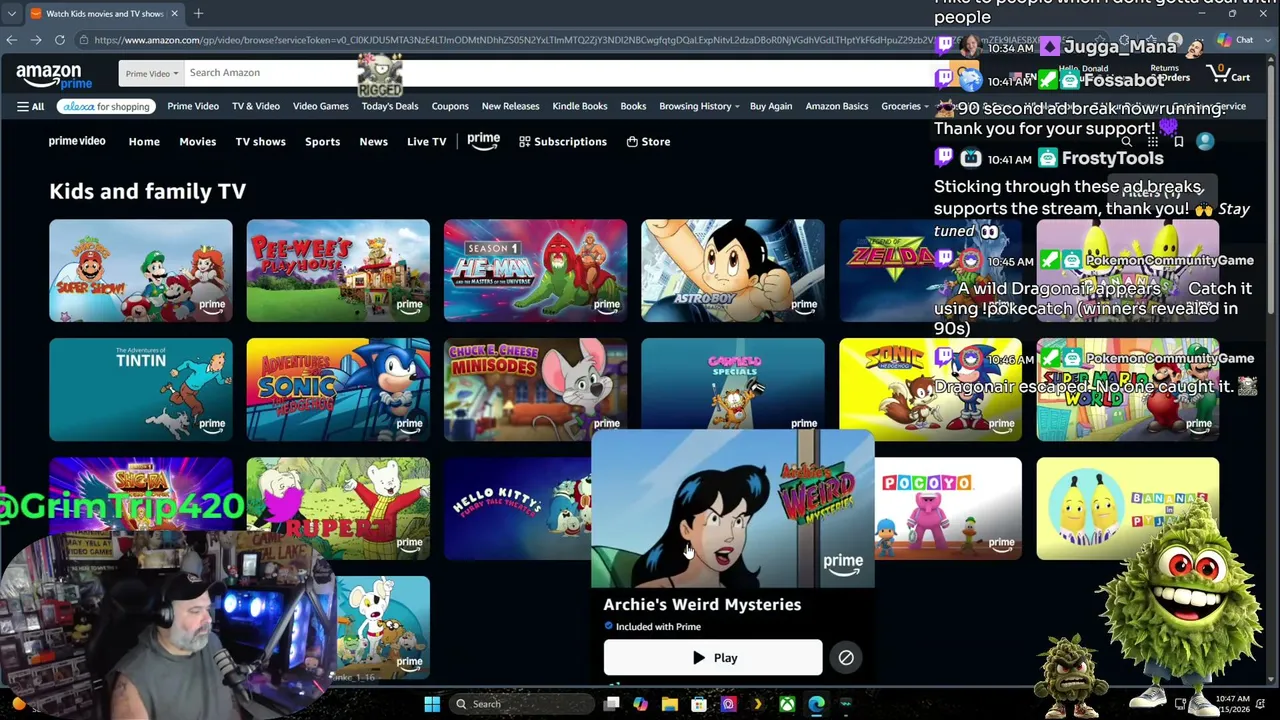Open the TV shows tab
This screenshot has height=720, width=1280.
point(260,142)
